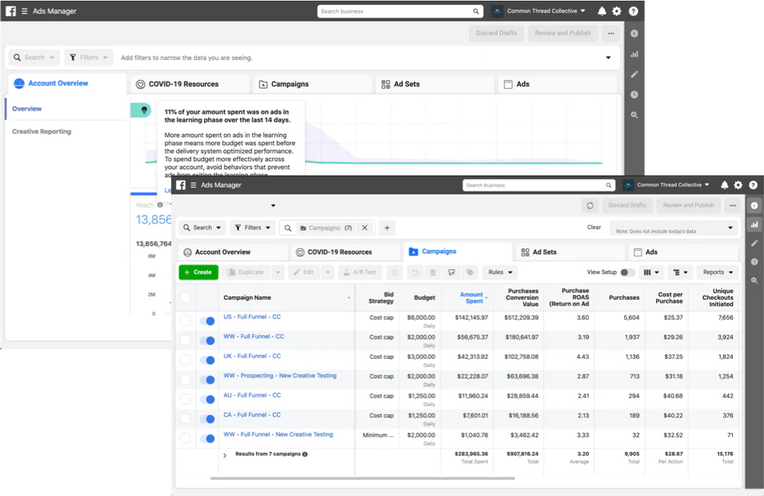This screenshot has width=764, height=496.
Task: Open the AU - Full Funnel - CC campaign link
Action: pyautogui.click(x=252, y=395)
